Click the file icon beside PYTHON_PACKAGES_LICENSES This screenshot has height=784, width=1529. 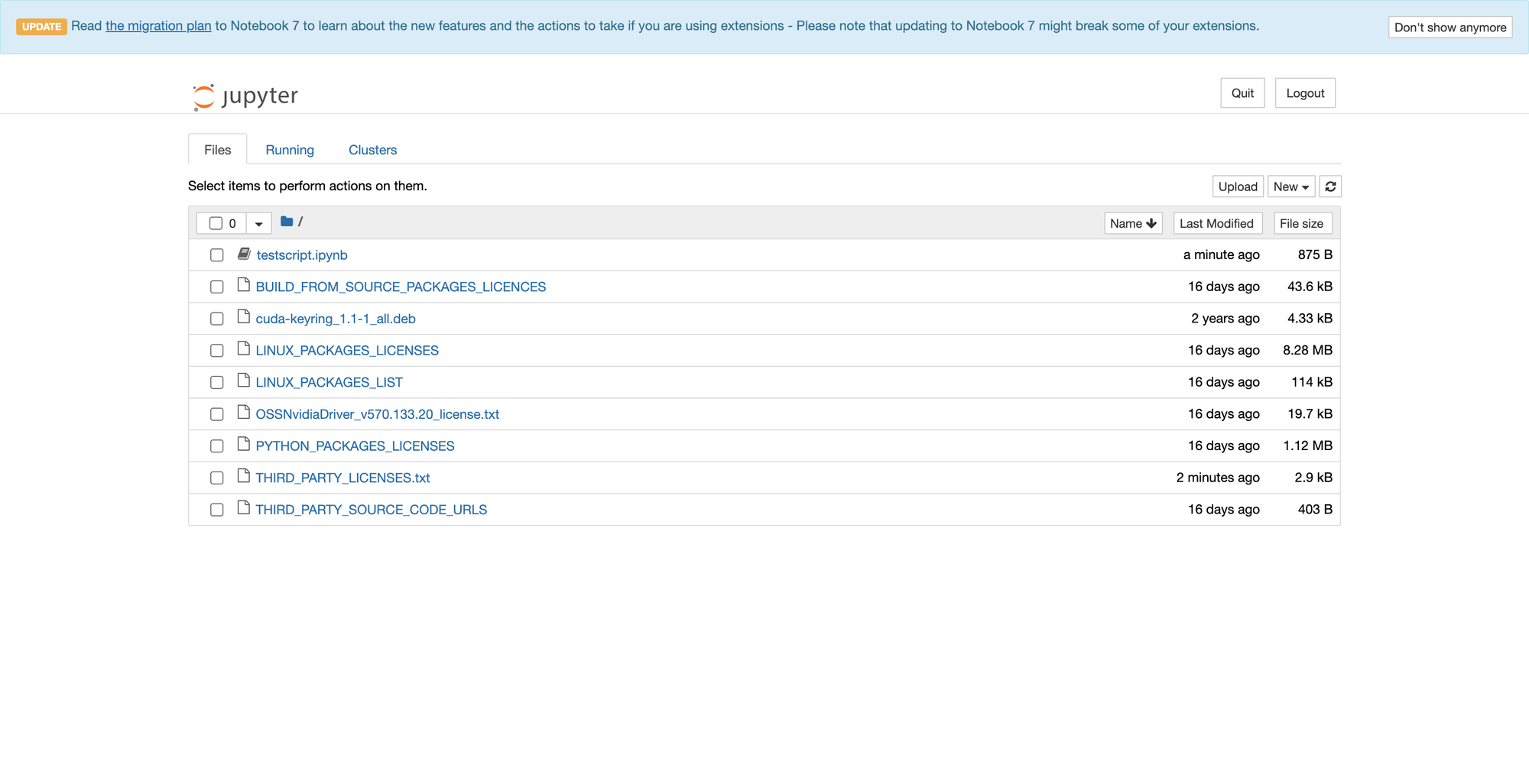point(244,444)
